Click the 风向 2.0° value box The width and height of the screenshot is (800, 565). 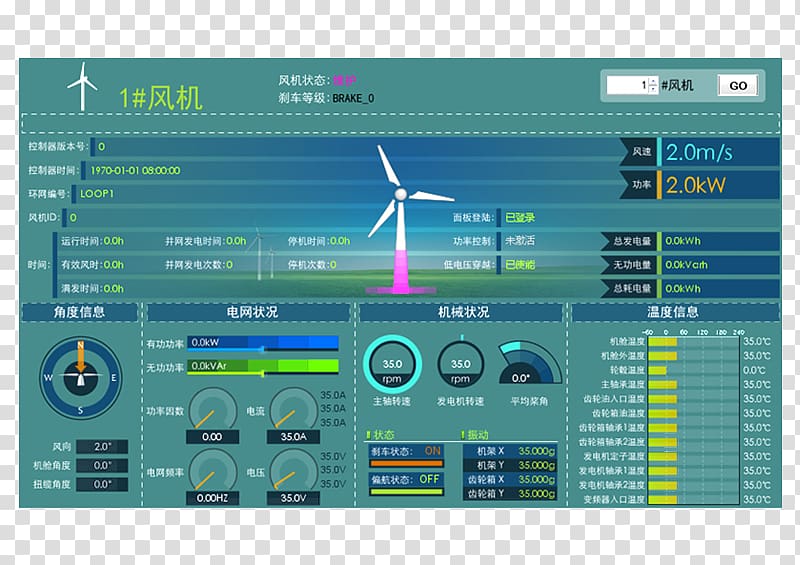tap(102, 447)
